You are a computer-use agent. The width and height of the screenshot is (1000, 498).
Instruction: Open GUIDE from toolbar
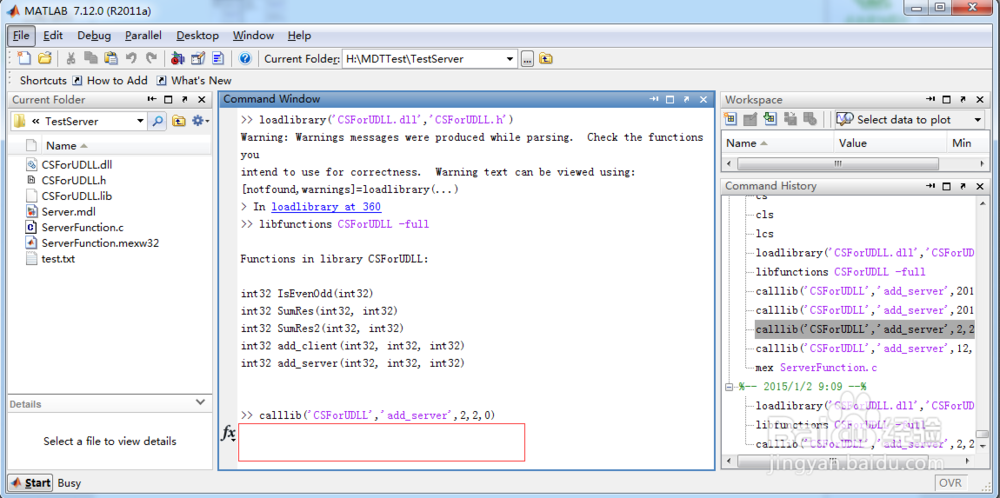(198, 59)
